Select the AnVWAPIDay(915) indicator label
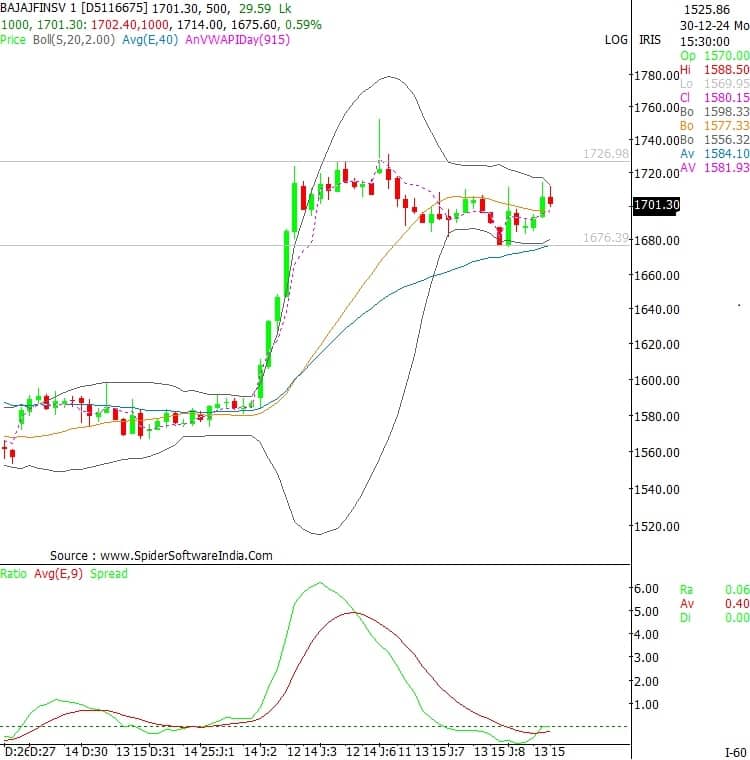Viewport: 750px width, 760px height. (235, 39)
